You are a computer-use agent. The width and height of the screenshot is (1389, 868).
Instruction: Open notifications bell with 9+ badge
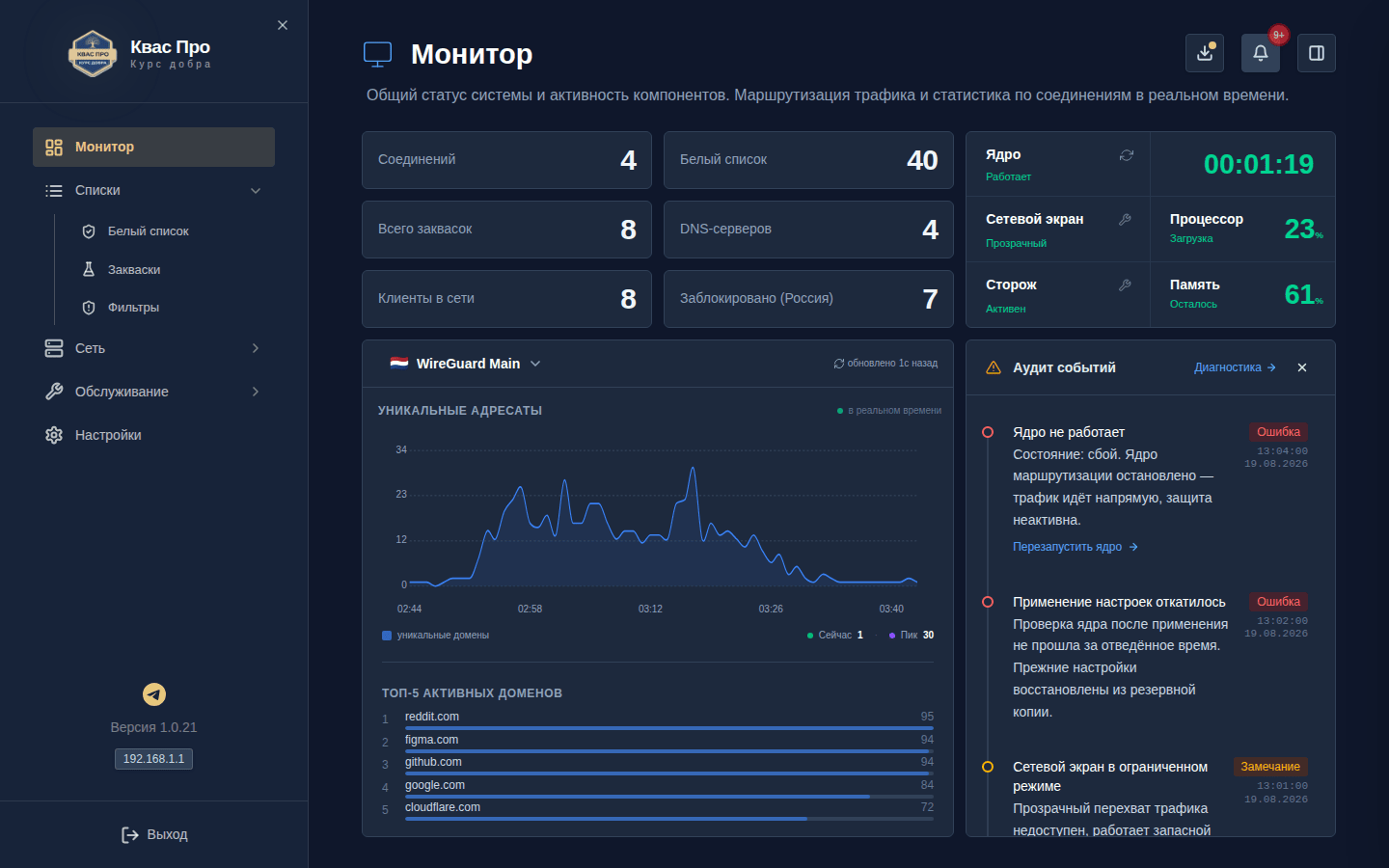click(x=1261, y=53)
